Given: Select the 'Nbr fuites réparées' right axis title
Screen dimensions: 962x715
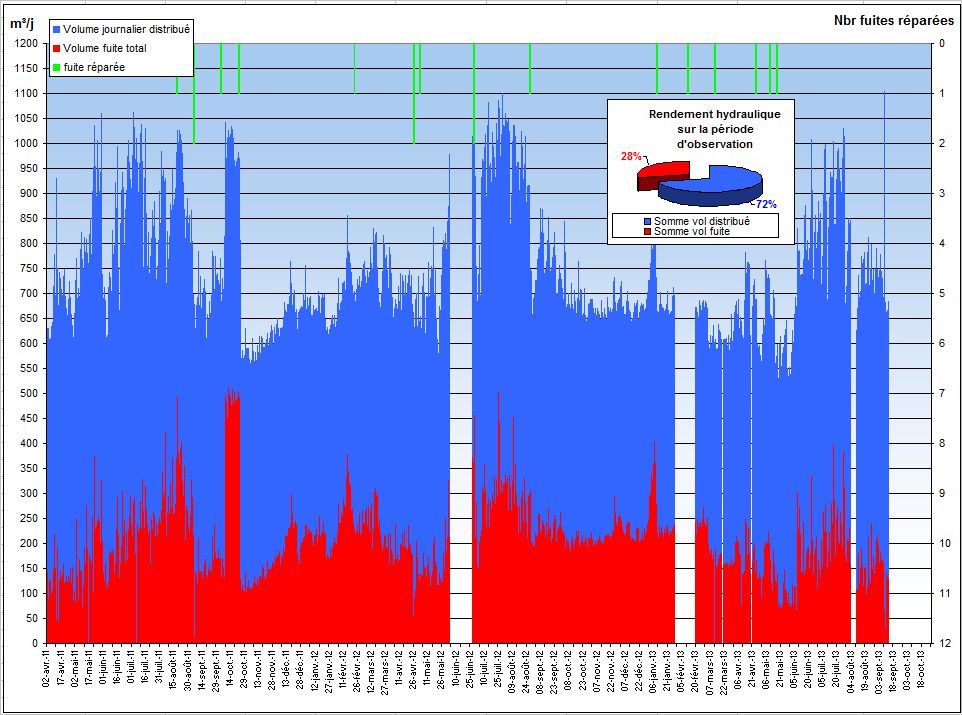Looking at the screenshot, I should pyautogui.click(x=892, y=21).
